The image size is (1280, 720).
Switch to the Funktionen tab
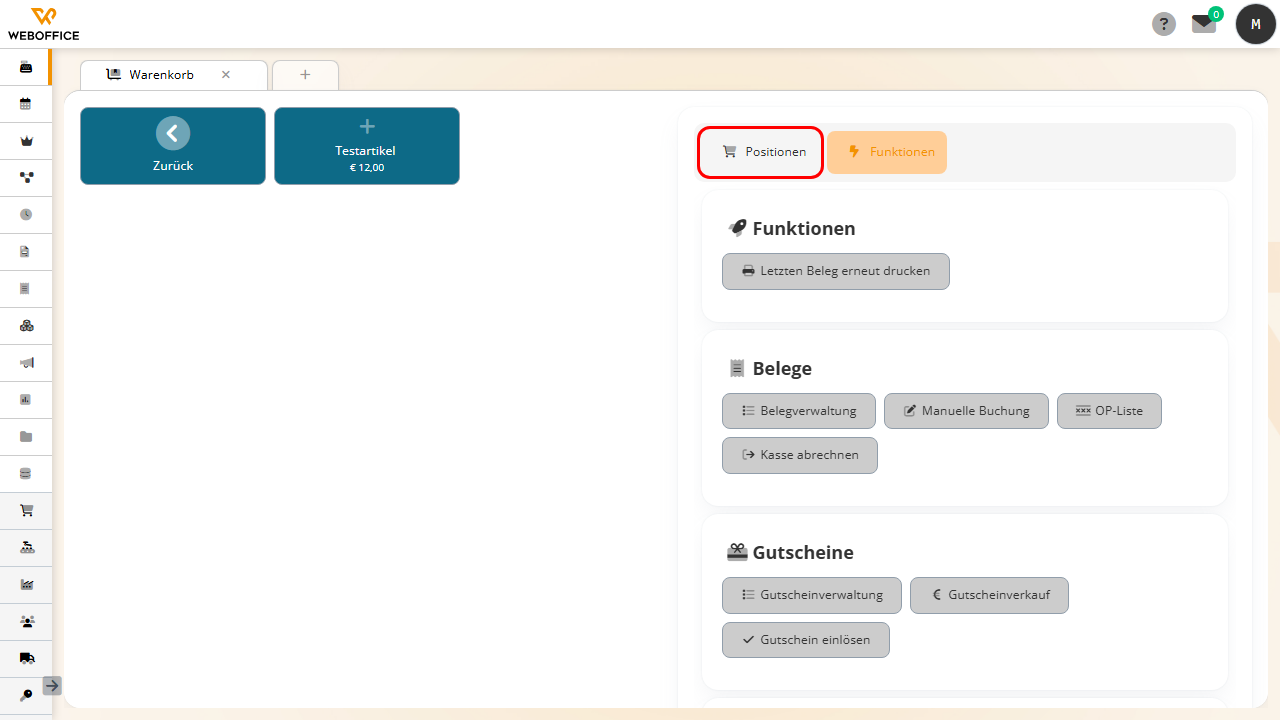click(x=887, y=152)
